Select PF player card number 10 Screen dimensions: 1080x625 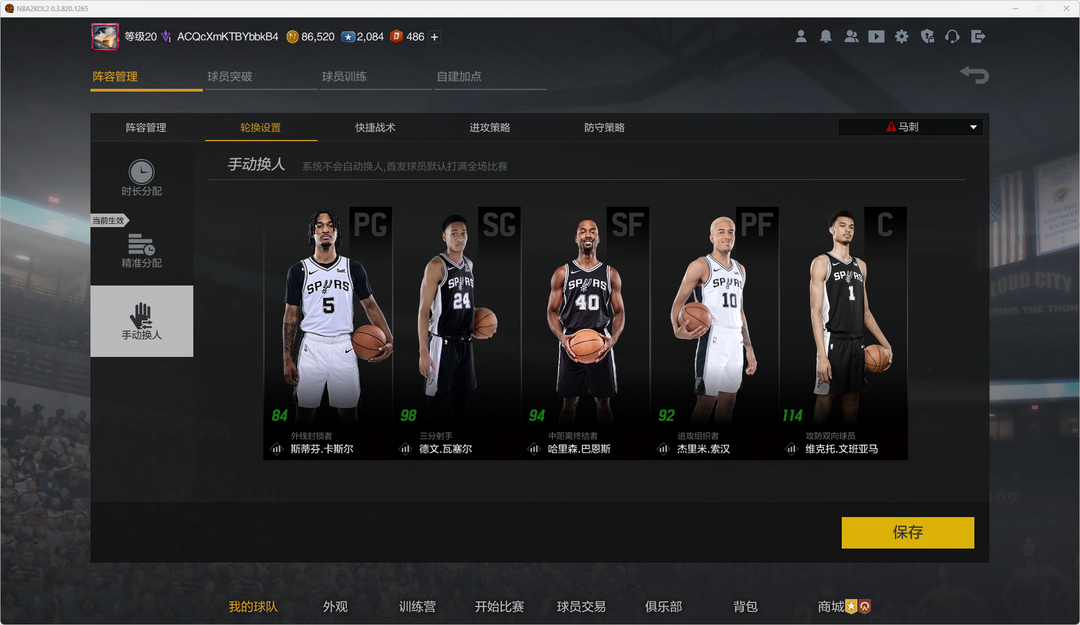click(x=714, y=333)
